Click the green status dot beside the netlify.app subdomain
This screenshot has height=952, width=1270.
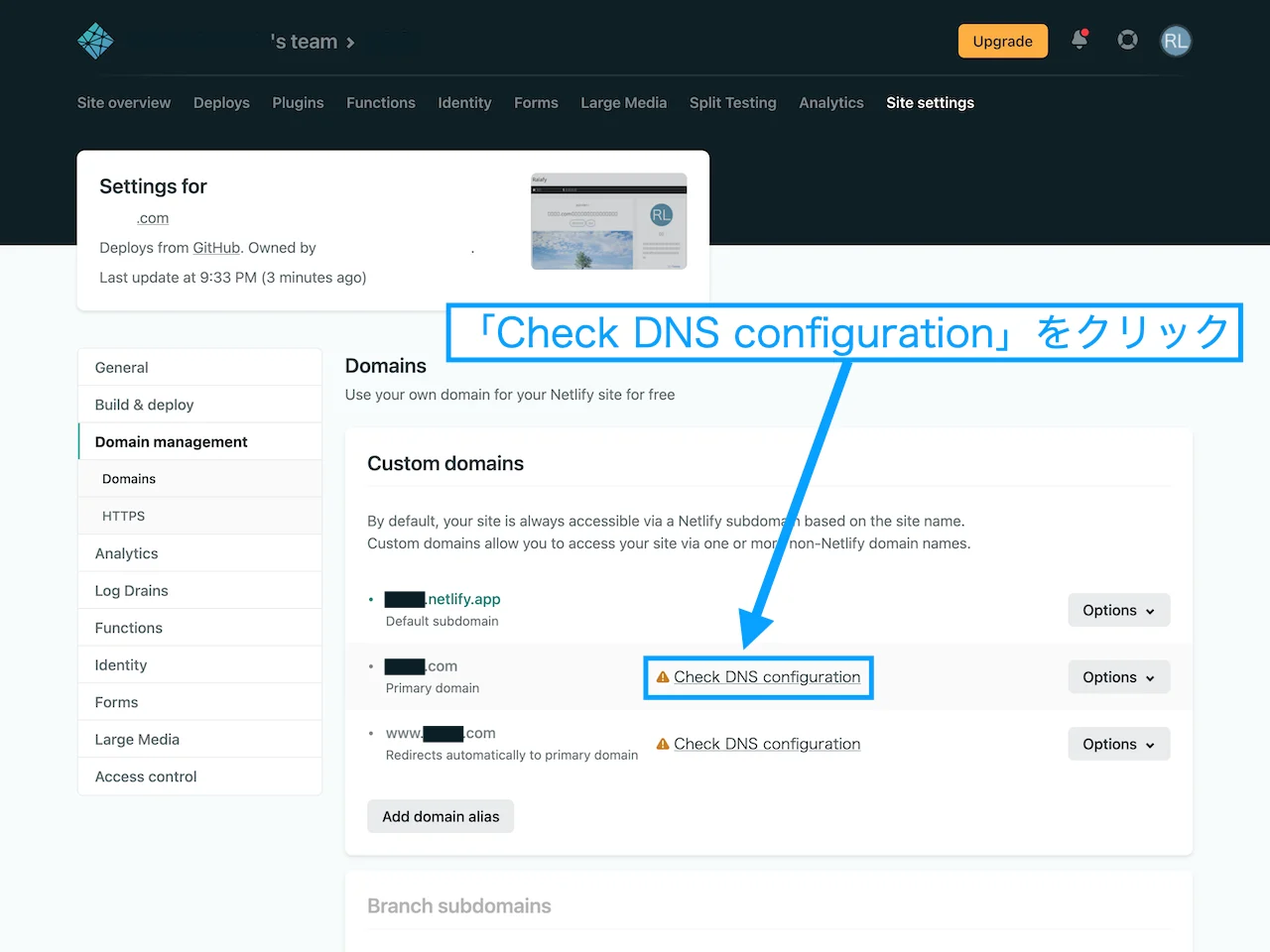[x=371, y=599]
